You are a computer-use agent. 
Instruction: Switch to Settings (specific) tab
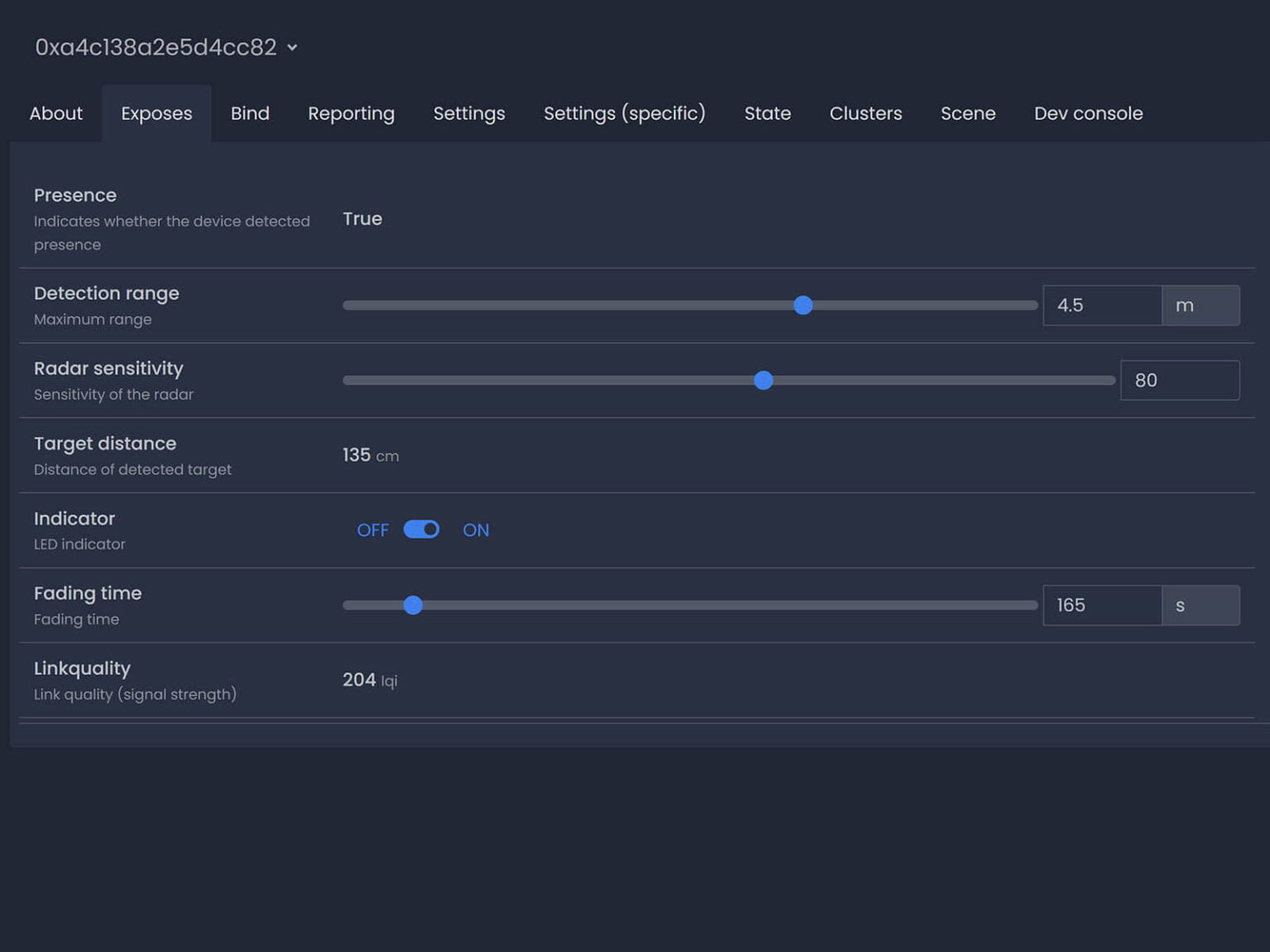pyautogui.click(x=624, y=113)
